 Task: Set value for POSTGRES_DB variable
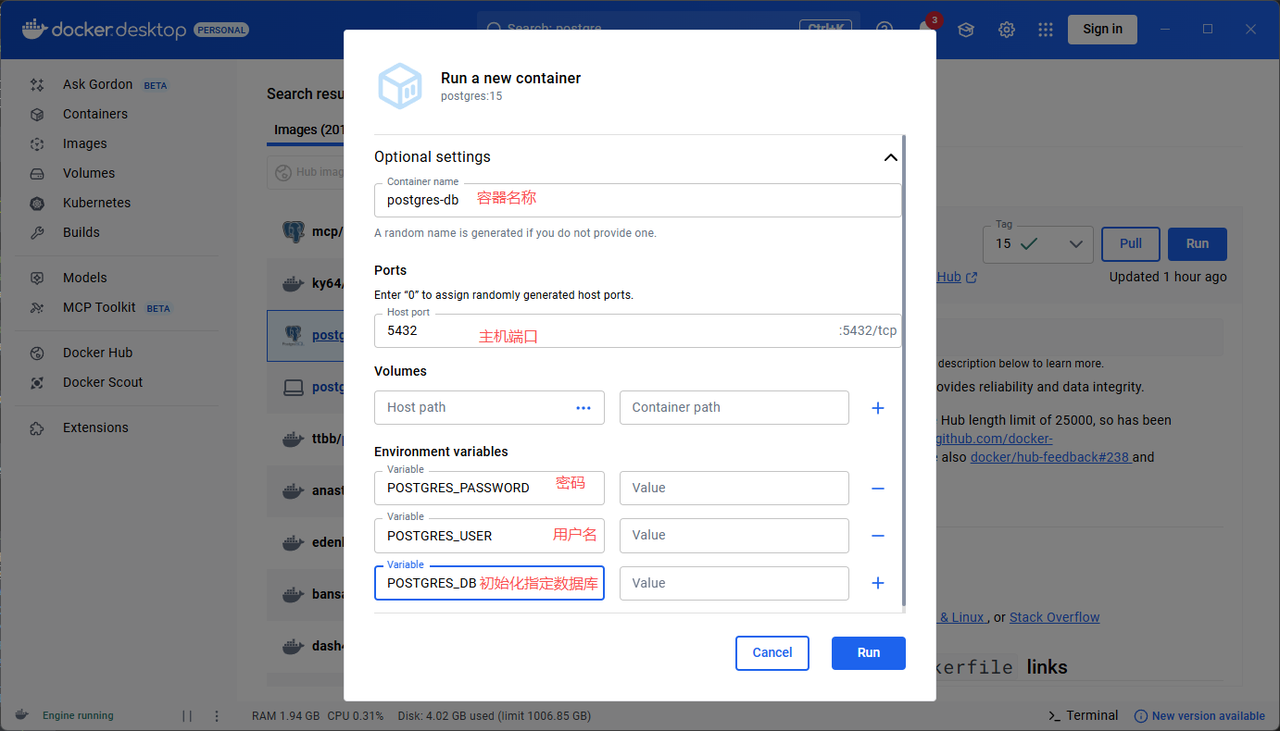point(734,583)
